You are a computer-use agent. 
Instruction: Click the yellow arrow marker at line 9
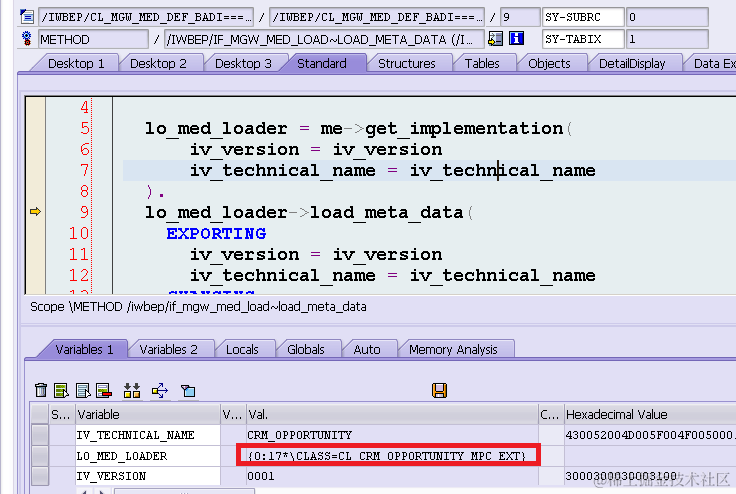pyautogui.click(x=35, y=212)
